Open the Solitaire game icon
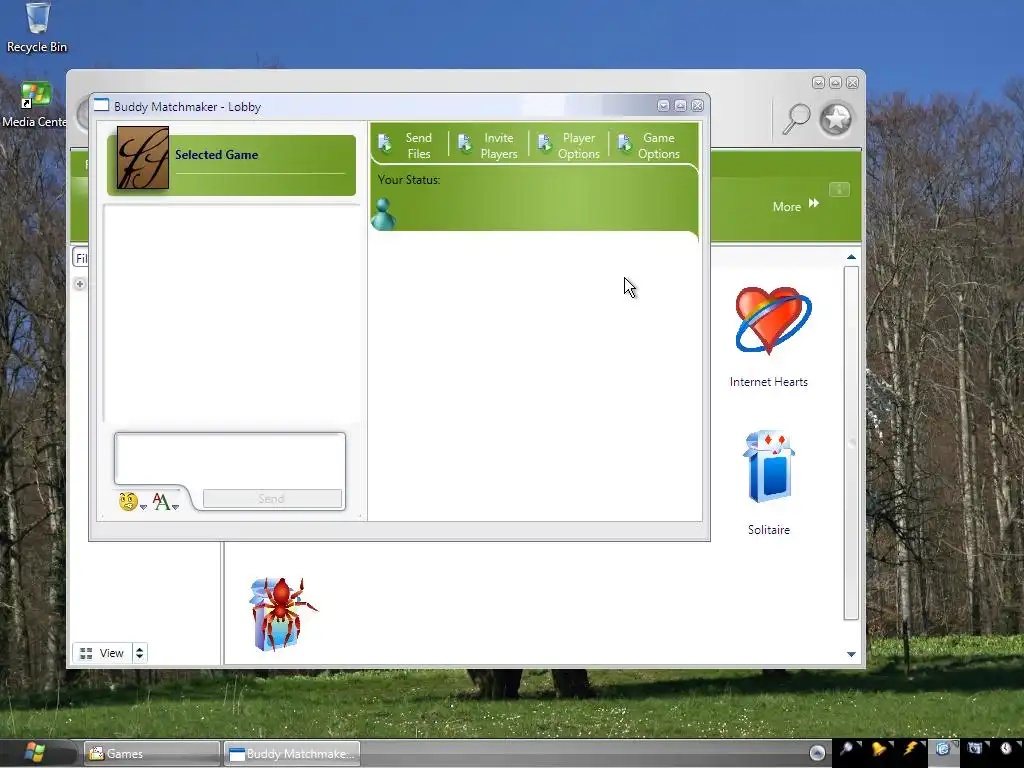The width and height of the screenshot is (1024, 768). (x=768, y=467)
